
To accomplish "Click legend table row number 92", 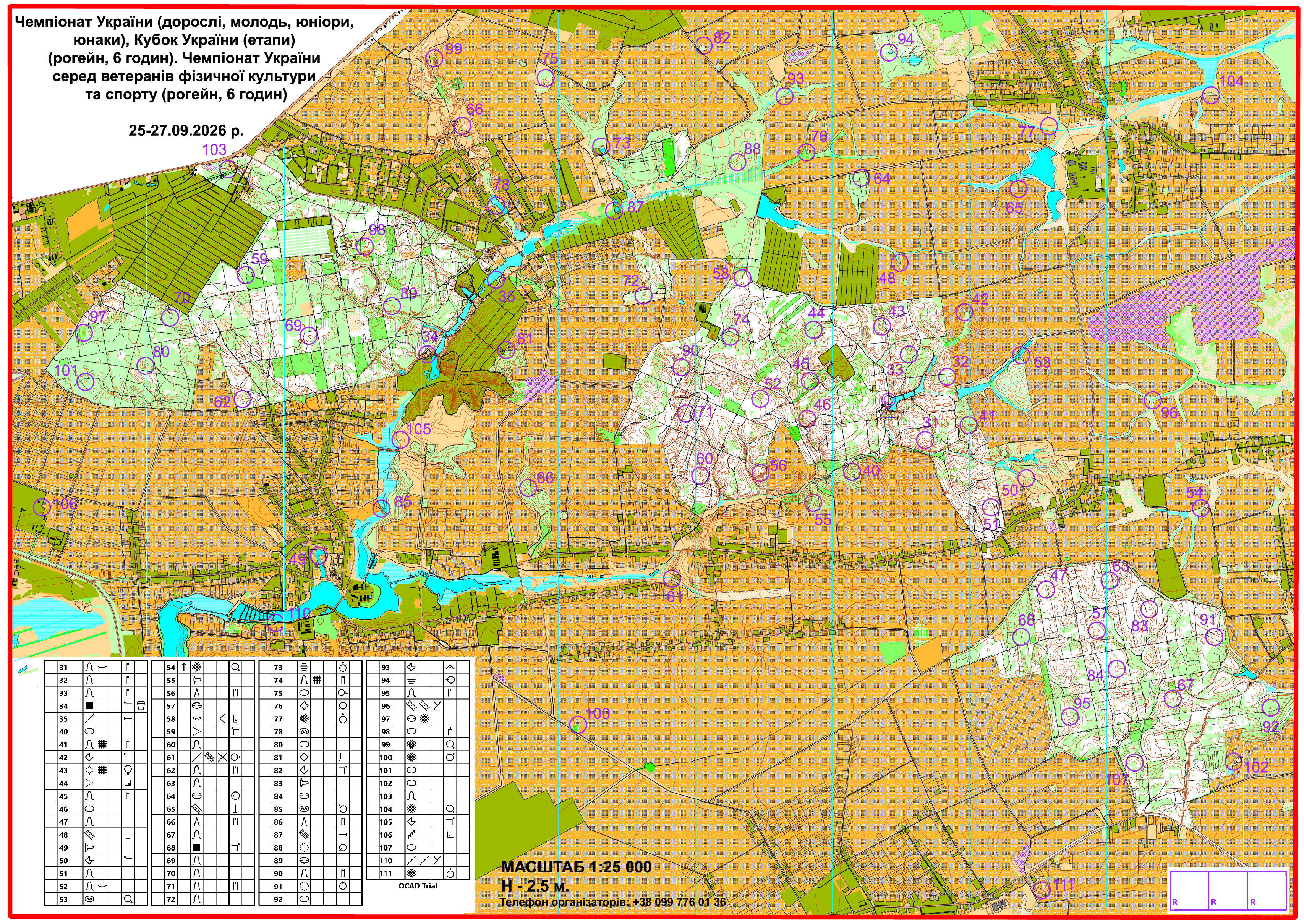I will 311,900.
